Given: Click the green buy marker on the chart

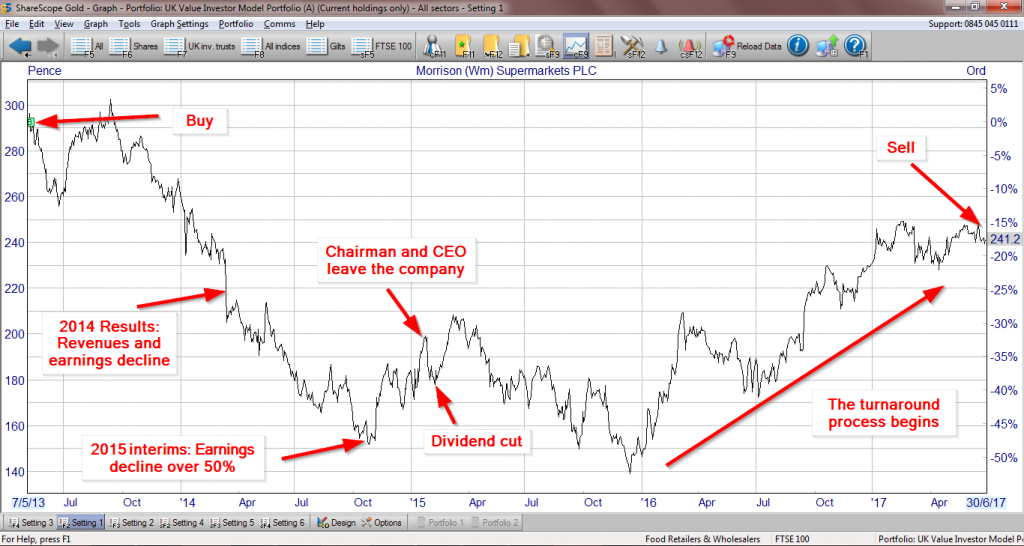Looking at the screenshot, I should click(31, 121).
